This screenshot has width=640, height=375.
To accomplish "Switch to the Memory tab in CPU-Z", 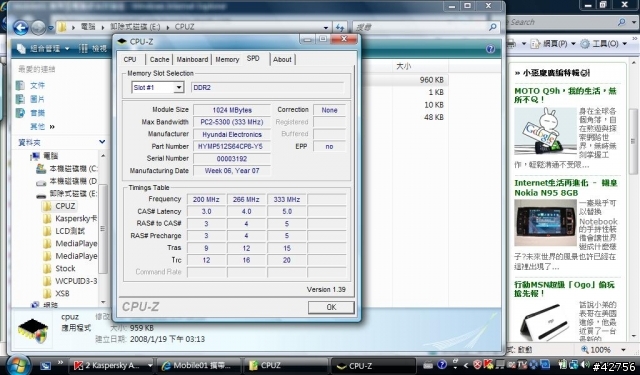I will 227,60.
